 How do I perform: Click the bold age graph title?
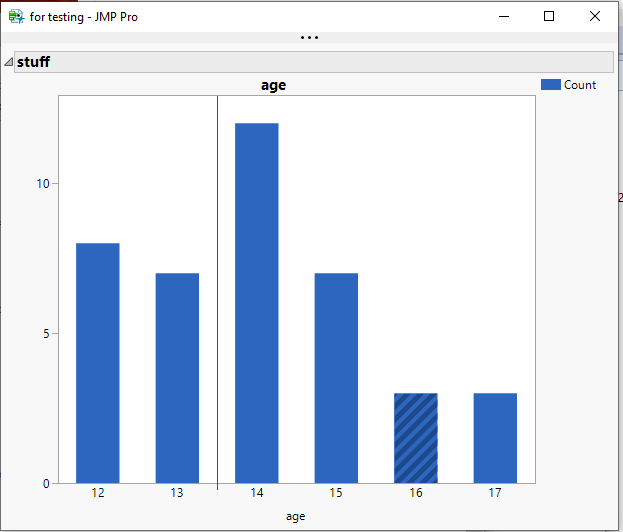pos(273,85)
